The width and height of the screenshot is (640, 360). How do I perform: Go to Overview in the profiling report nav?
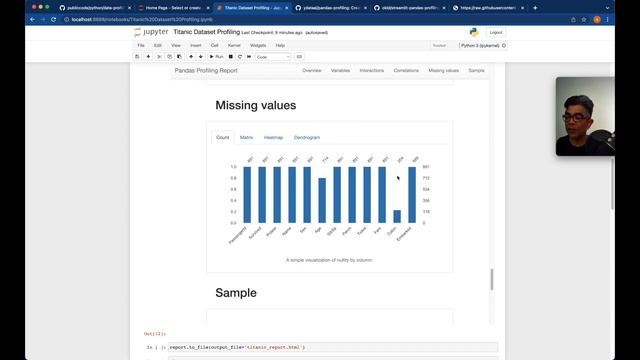(x=311, y=71)
